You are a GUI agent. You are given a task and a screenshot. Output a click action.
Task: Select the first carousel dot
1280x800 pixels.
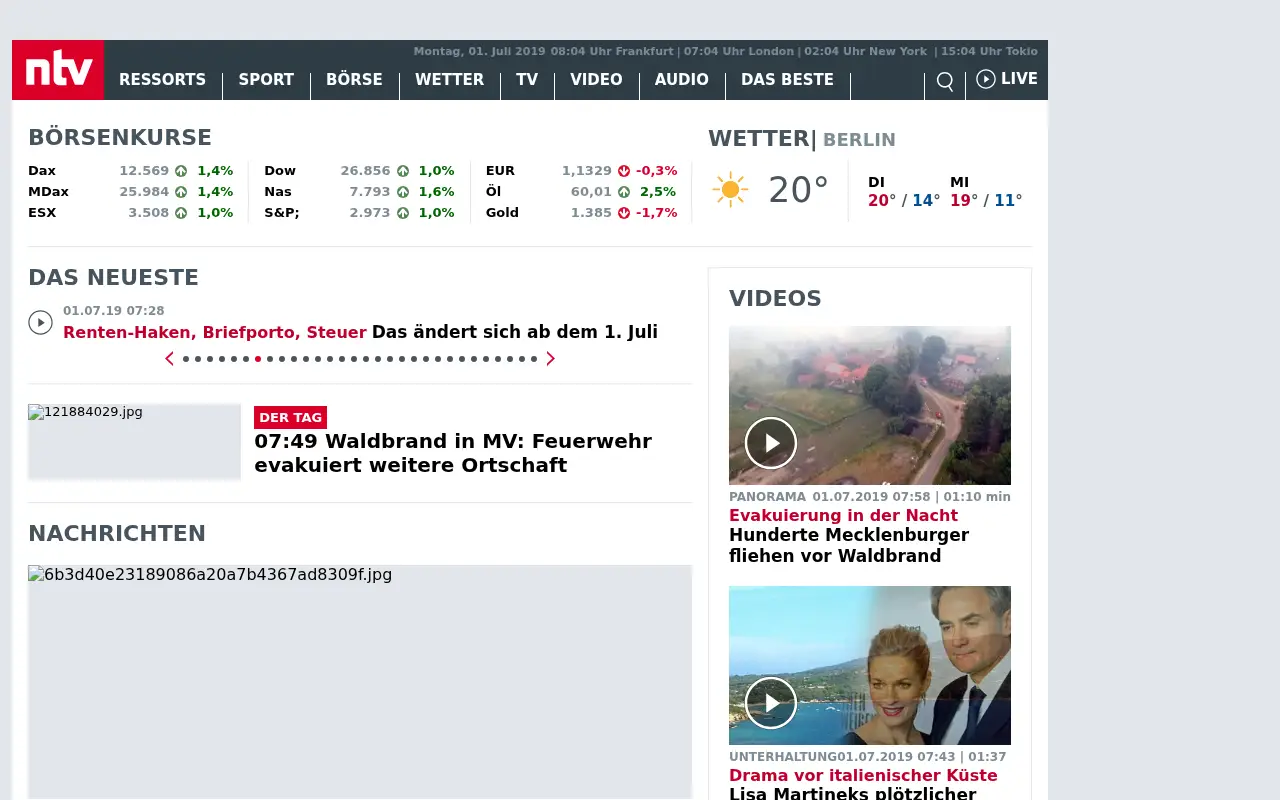pyautogui.click(x=186, y=358)
